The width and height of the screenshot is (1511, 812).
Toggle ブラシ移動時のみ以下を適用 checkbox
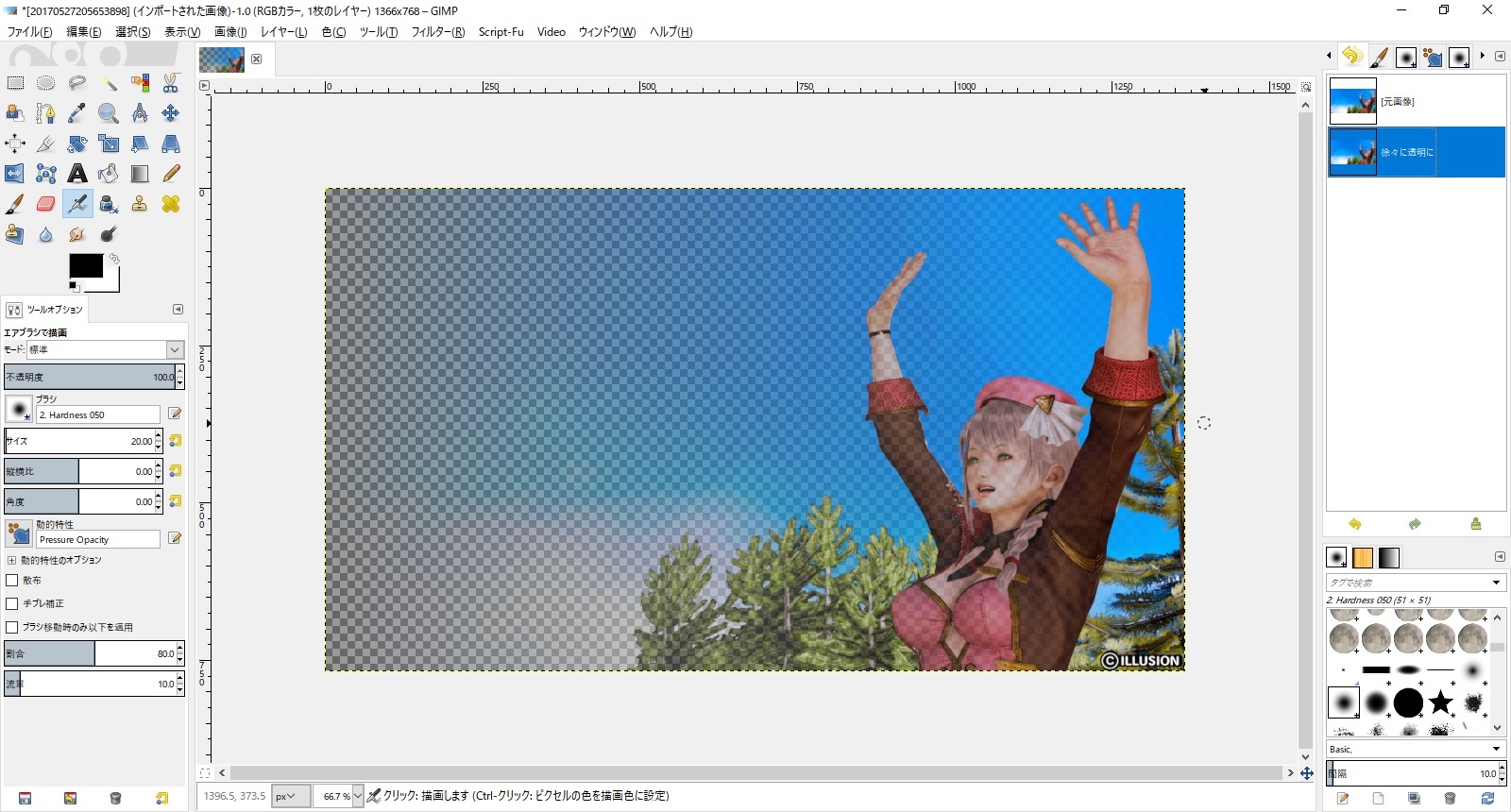12,627
